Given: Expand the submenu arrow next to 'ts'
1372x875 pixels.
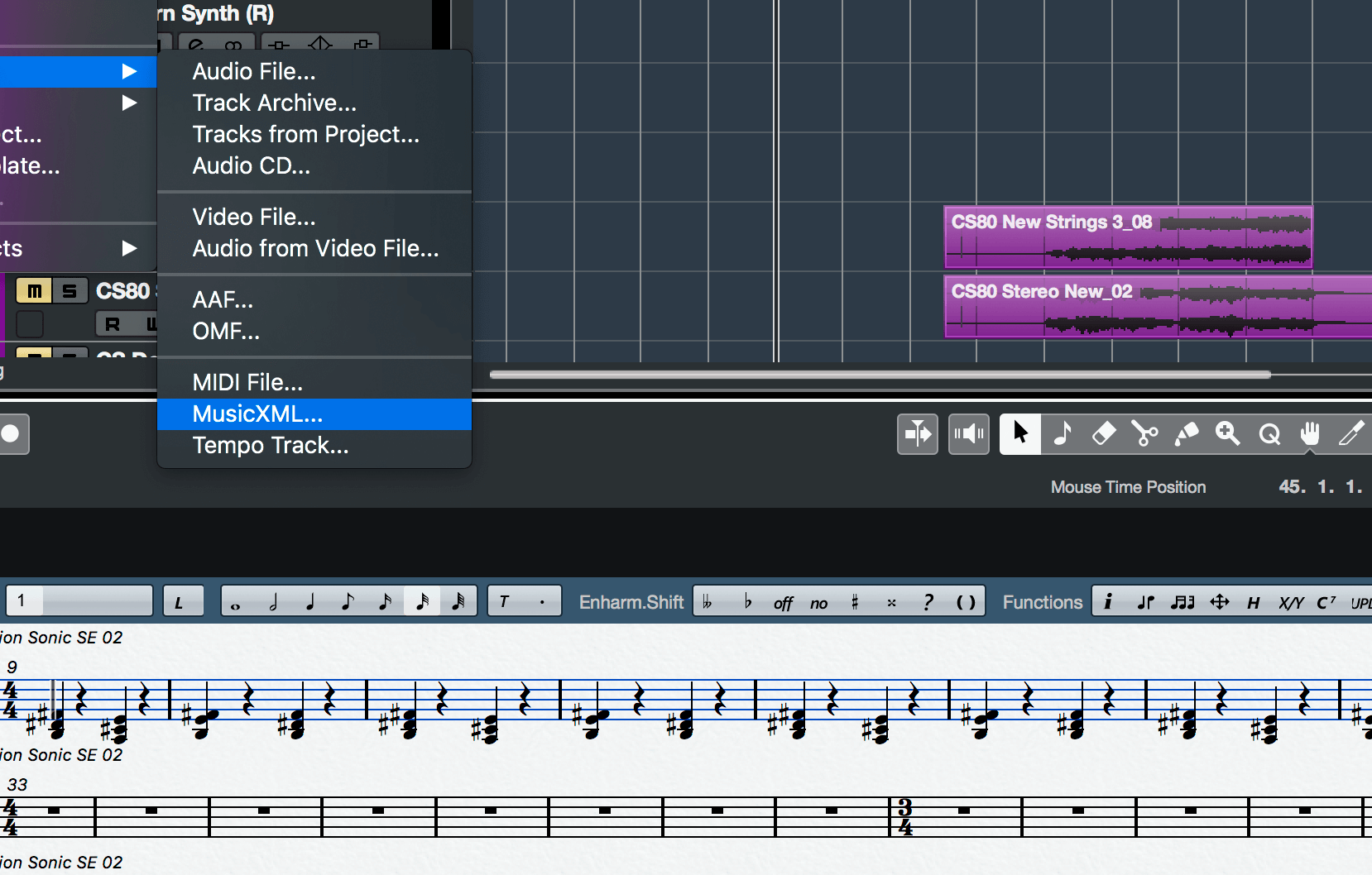Looking at the screenshot, I should pyautogui.click(x=129, y=248).
